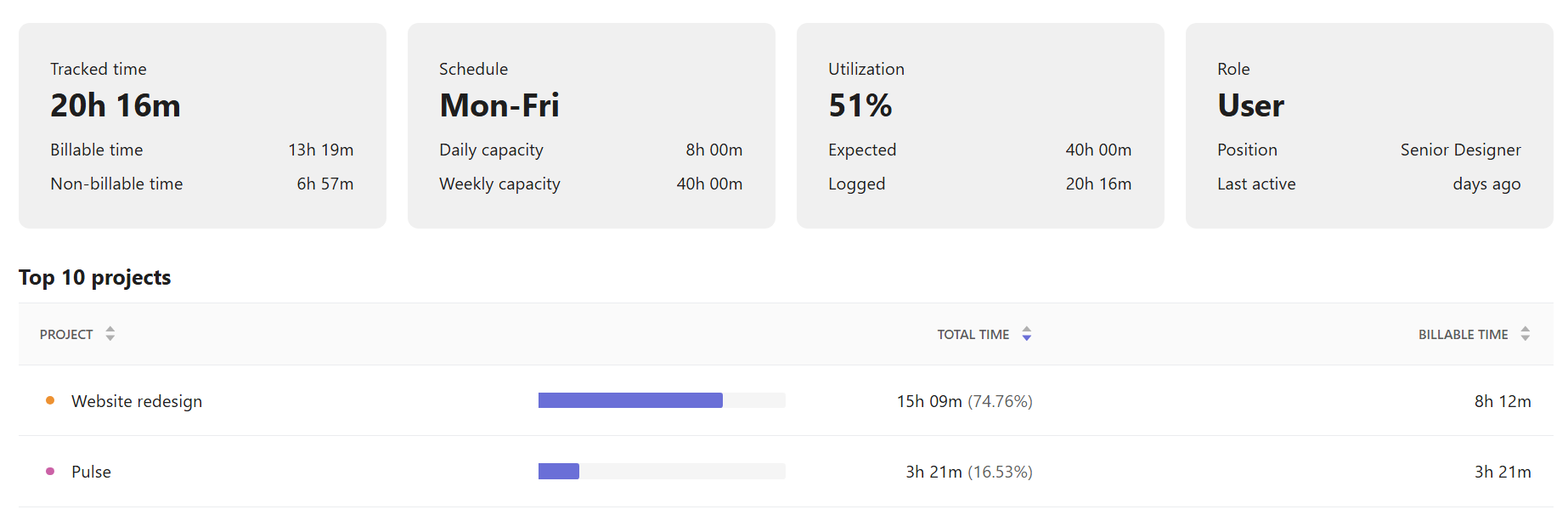The height and width of the screenshot is (515, 1568).
Task: Select the PROJECT column header
Action: 66,335
